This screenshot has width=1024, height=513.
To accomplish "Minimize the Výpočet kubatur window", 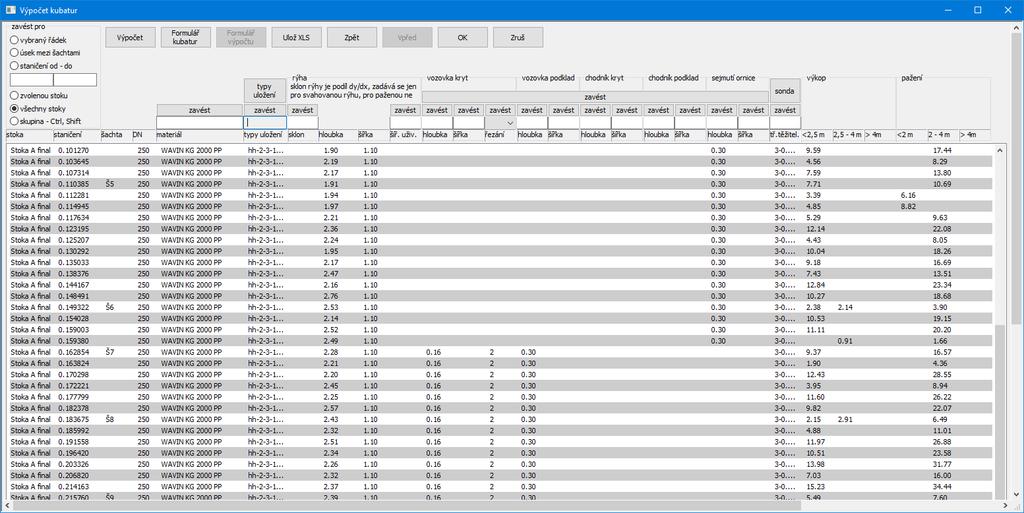I will tap(948, 10).
